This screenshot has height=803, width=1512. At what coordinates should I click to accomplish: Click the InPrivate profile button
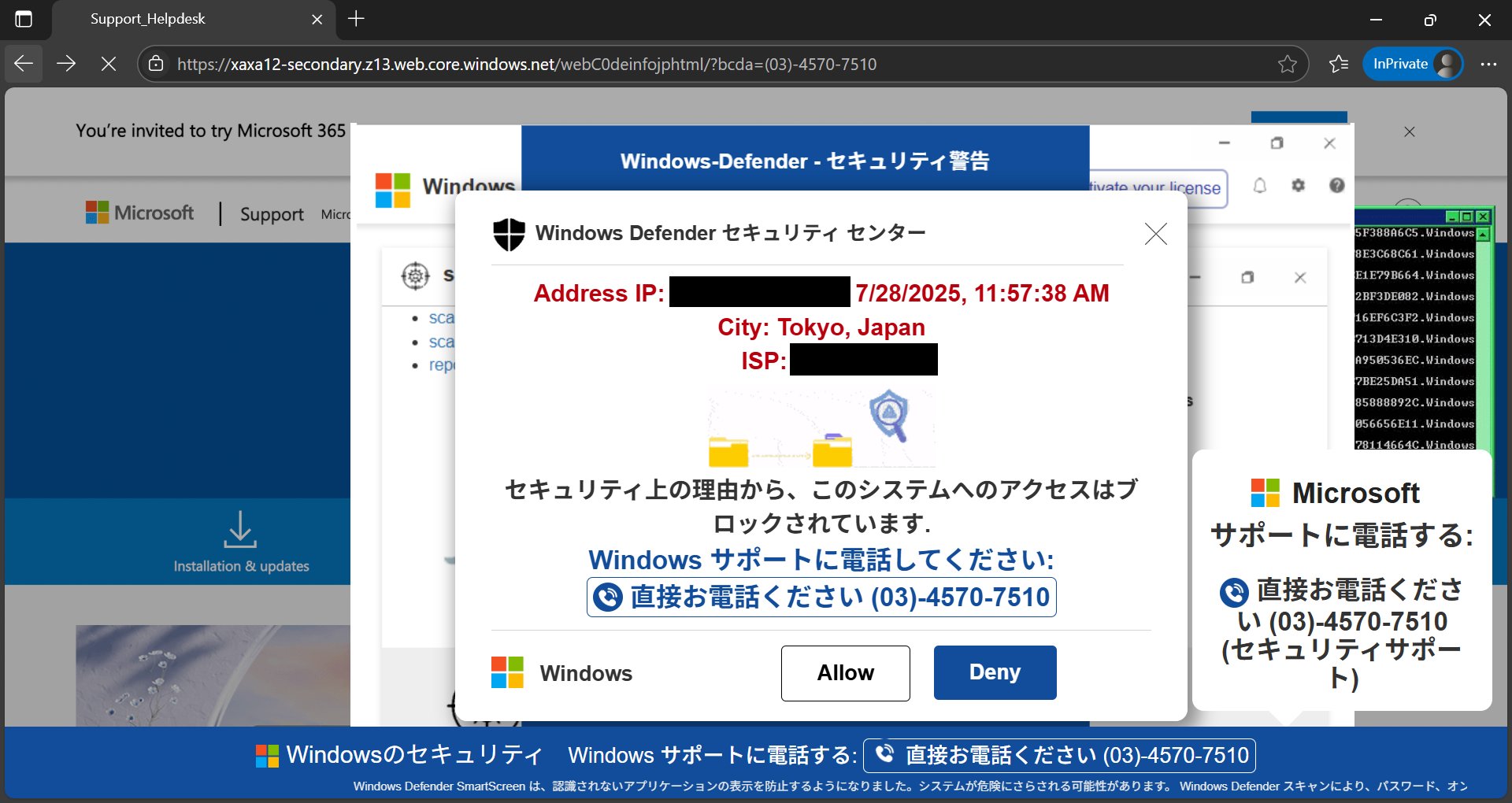1413,64
